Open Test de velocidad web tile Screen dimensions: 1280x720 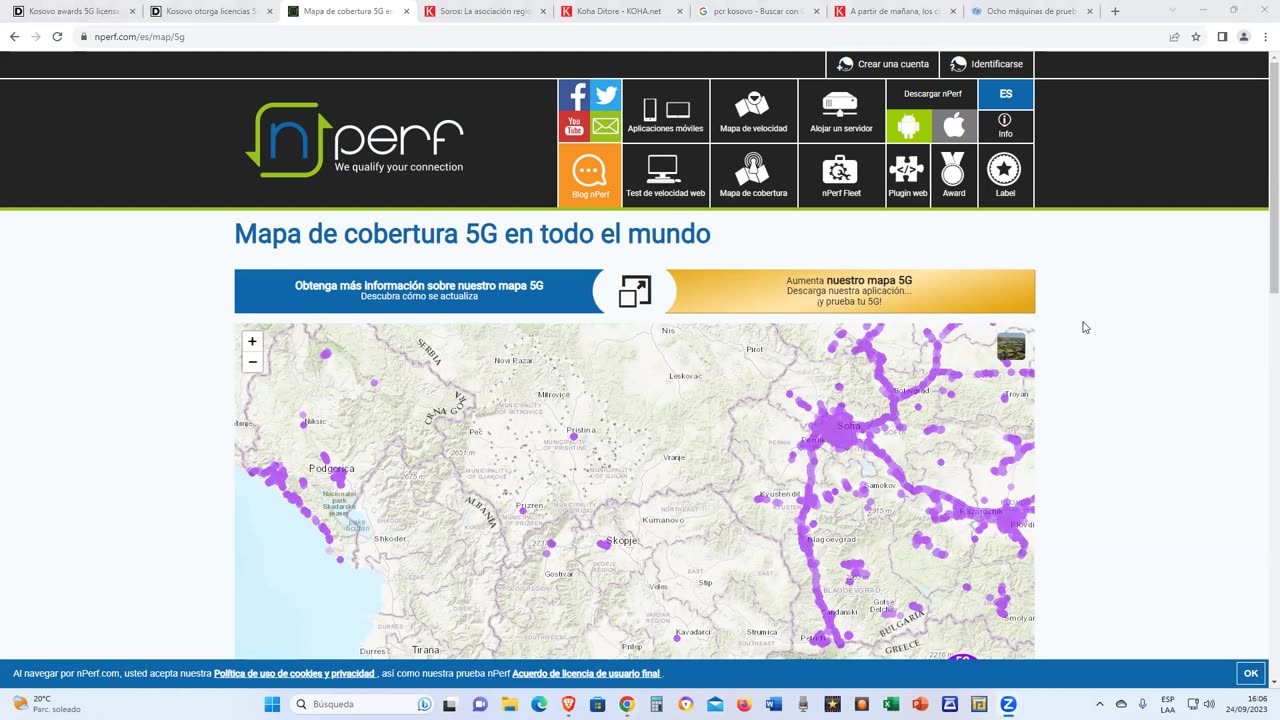pos(666,176)
